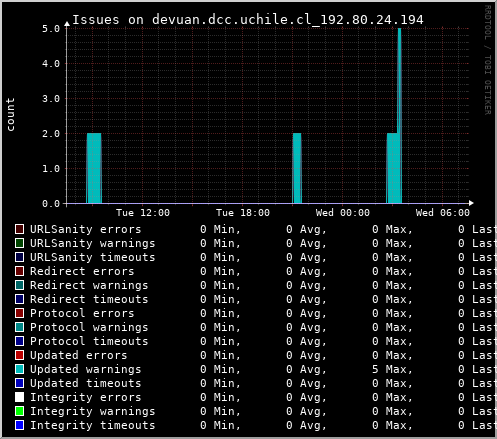Click the first cyan bar near Tue morning
The width and height of the screenshot is (497, 439).
[94, 168]
